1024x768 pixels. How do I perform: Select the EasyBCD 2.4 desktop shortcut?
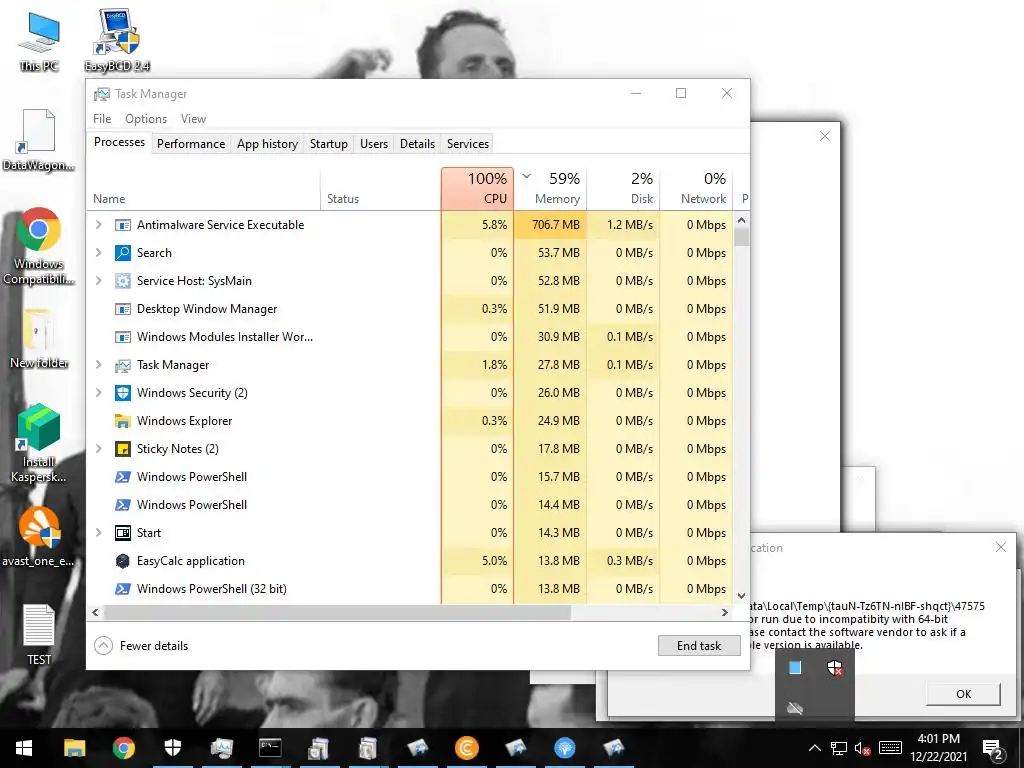[x=117, y=40]
